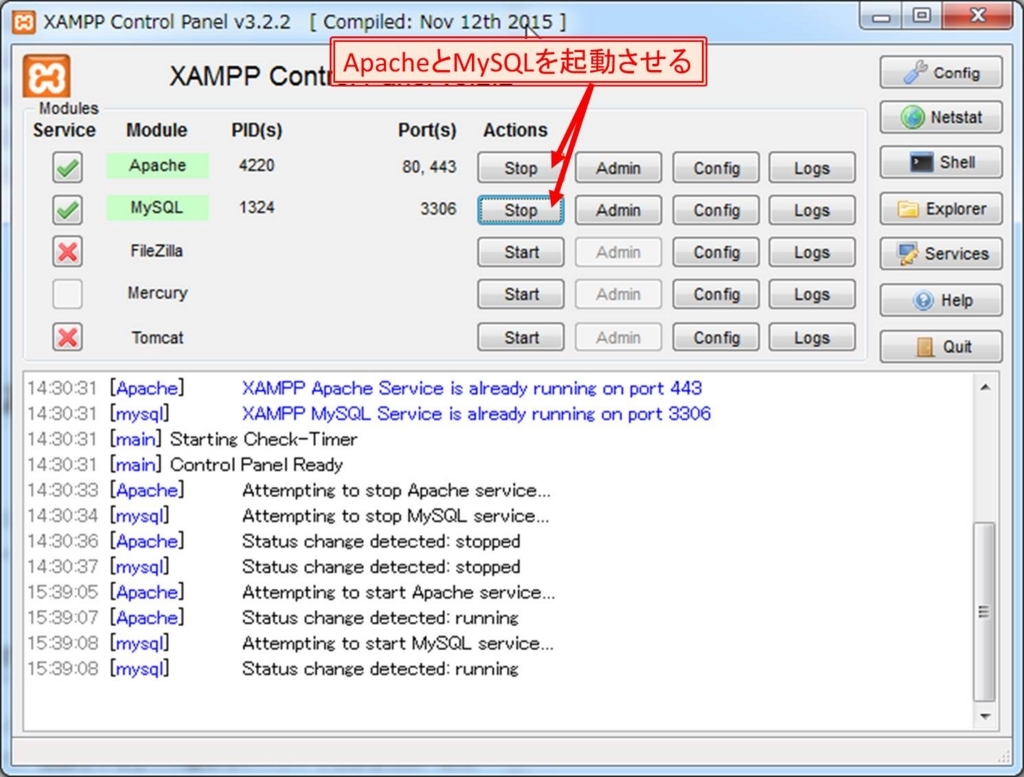The image size is (1024, 777).
Task: Open the Apache Admin page
Action: coord(618,168)
